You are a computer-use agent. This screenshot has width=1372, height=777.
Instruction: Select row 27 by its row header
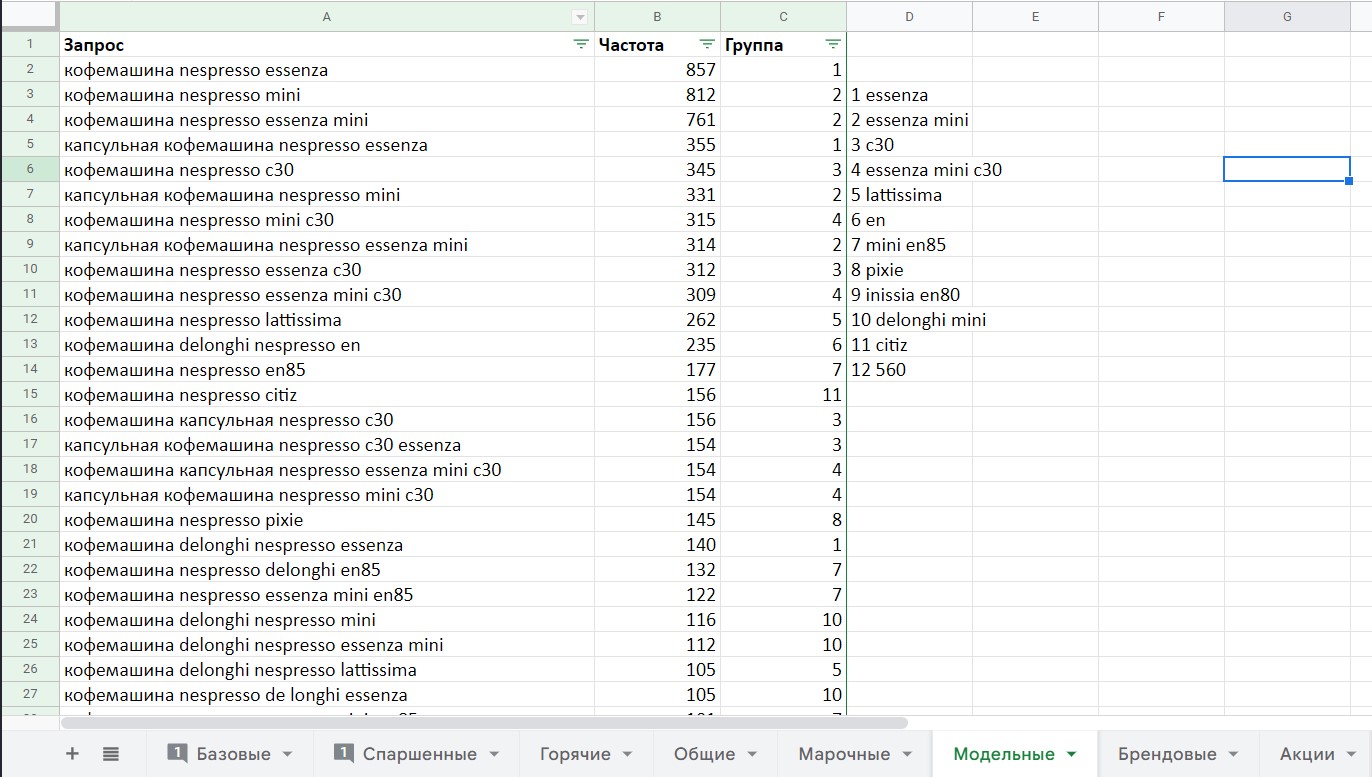(x=30, y=695)
